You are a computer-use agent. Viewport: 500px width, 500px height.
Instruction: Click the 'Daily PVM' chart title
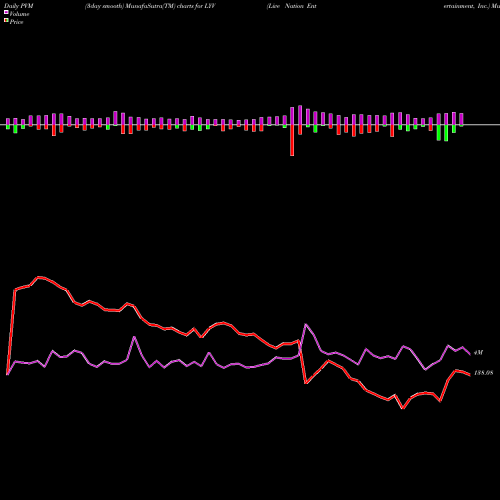[19, 6]
